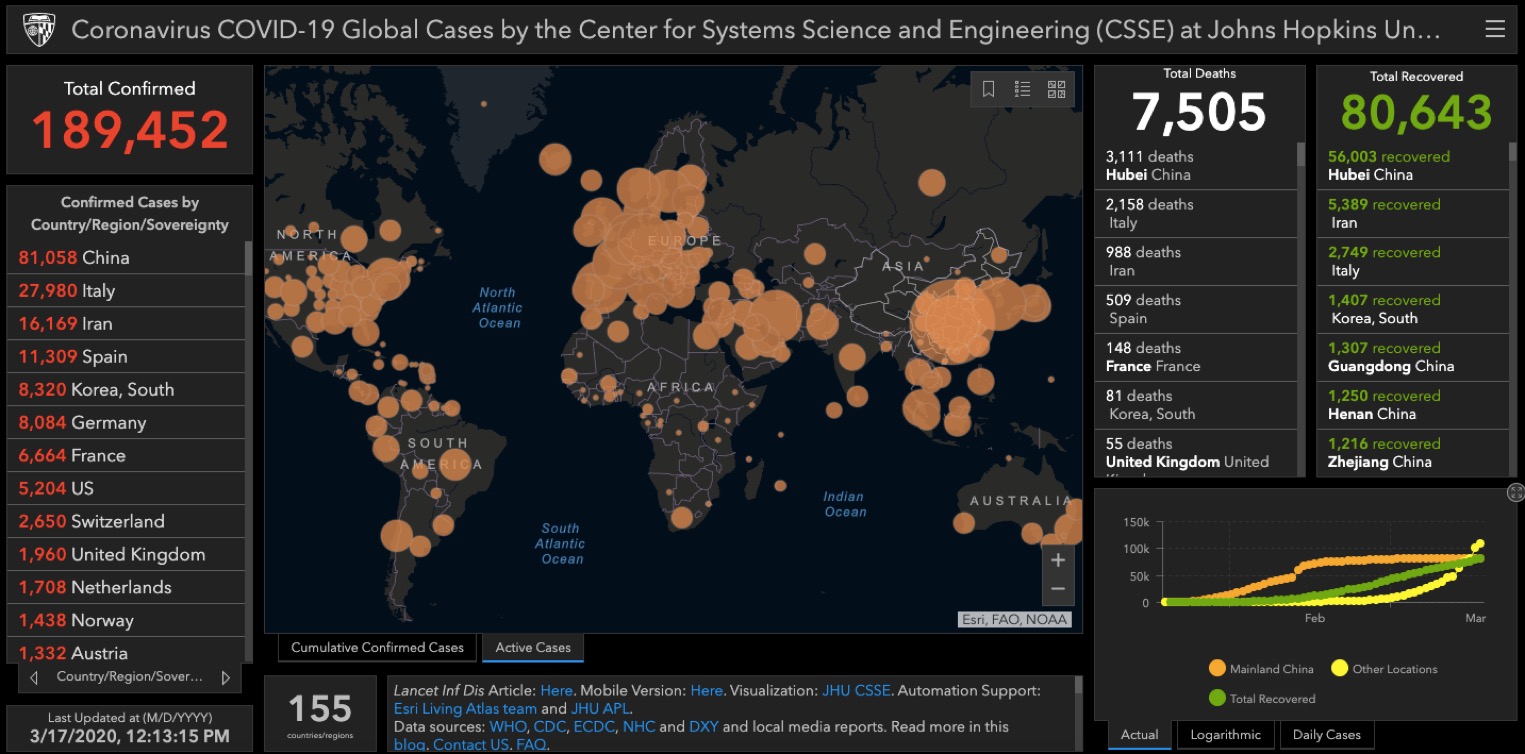Click '988 deaths Iran' entry
Screen dimensions: 1525x754
pos(1196,261)
